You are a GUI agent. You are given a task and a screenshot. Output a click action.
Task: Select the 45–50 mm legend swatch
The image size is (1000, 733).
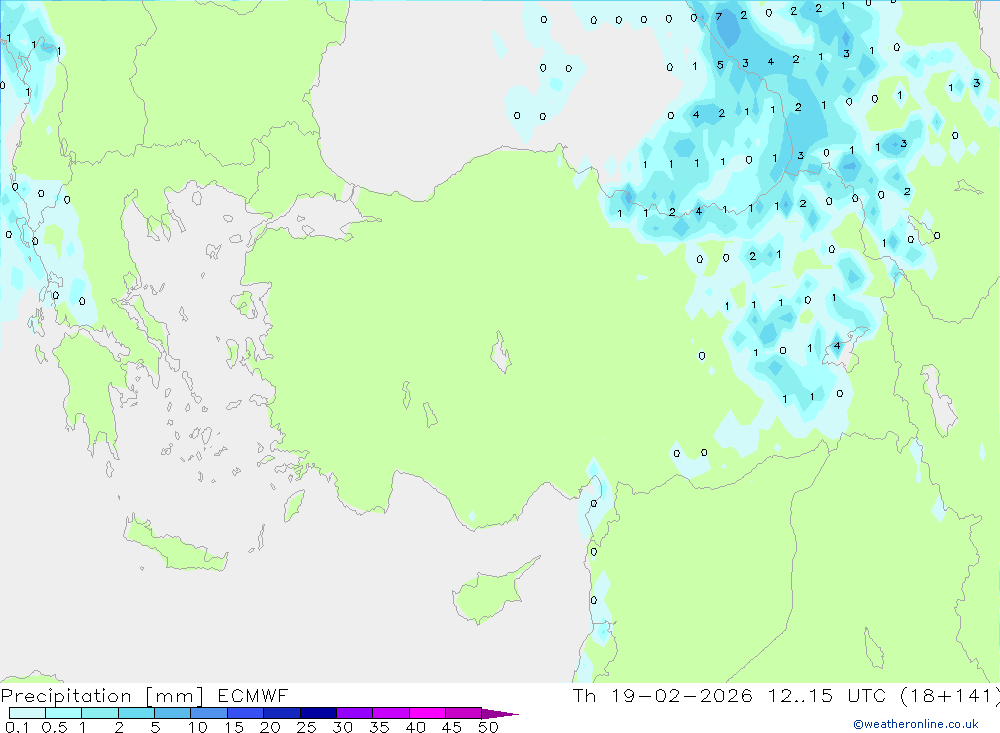(x=463, y=713)
